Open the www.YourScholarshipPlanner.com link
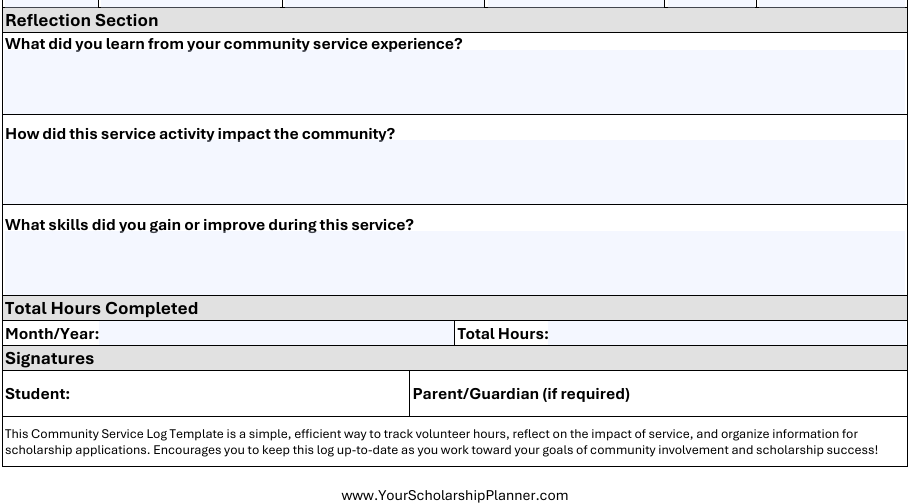Screen dimensions: 915x503 tap(455, 495)
